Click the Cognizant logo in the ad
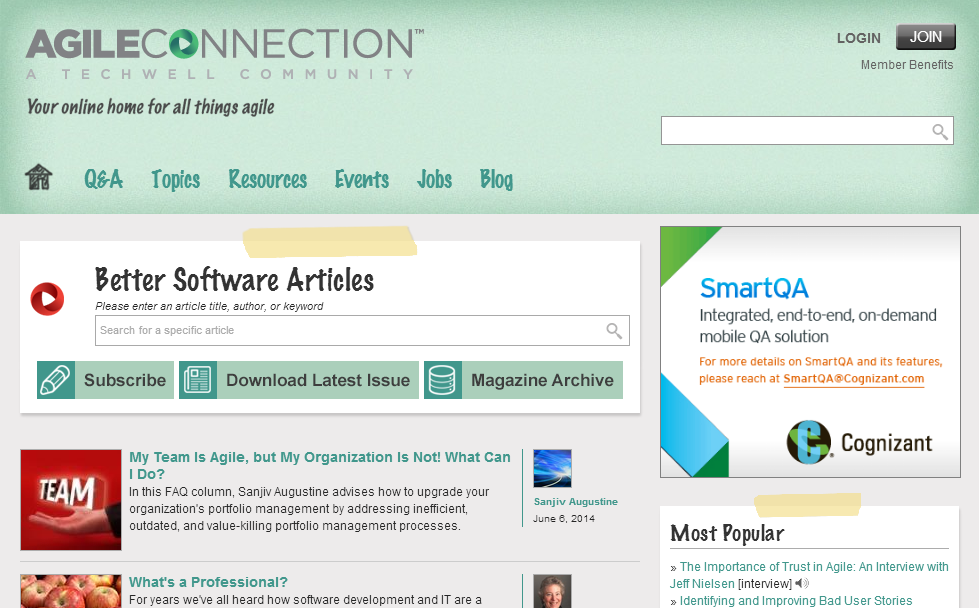Image resolution: width=979 pixels, height=608 pixels. click(859, 442)
